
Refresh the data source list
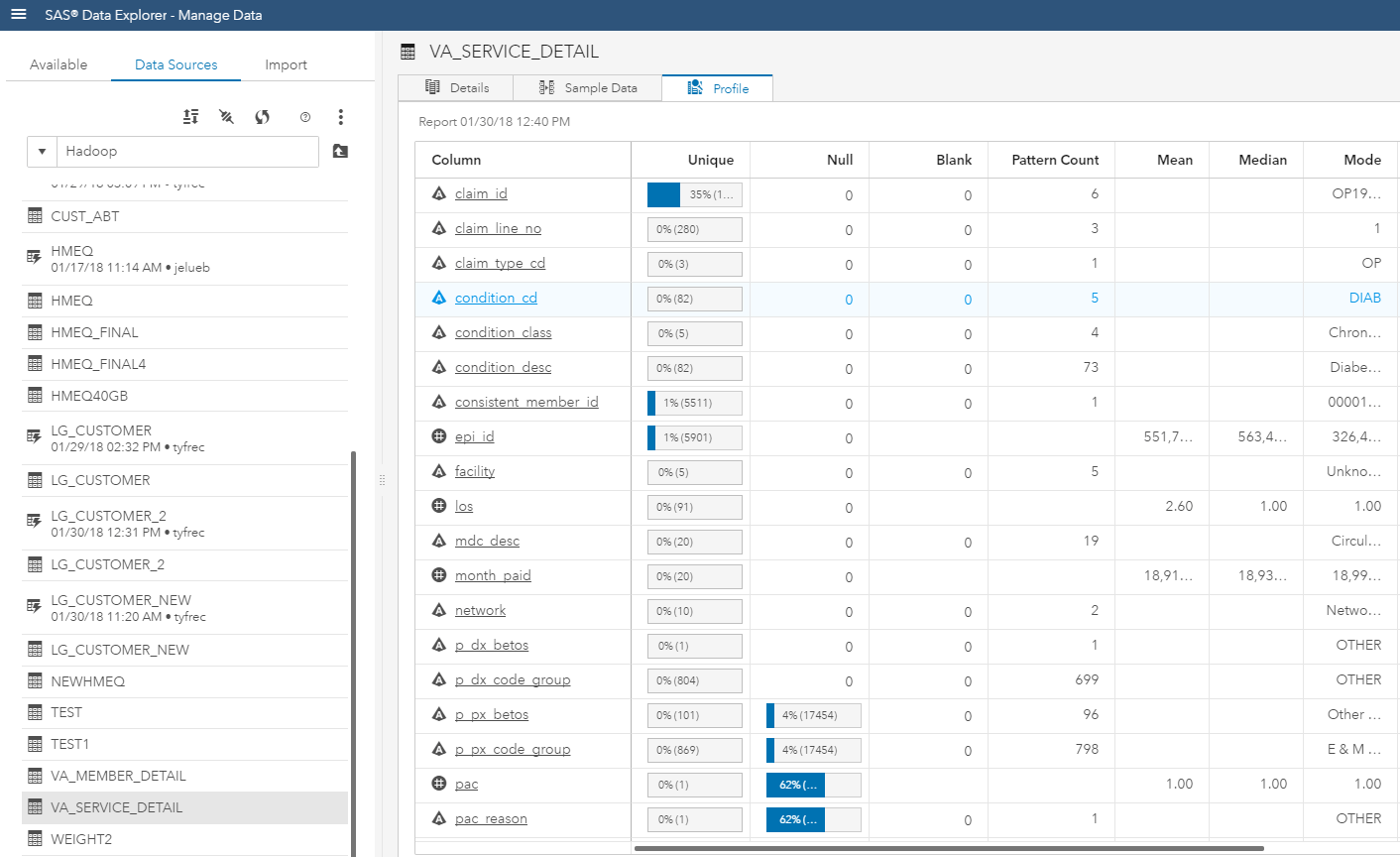262,116
